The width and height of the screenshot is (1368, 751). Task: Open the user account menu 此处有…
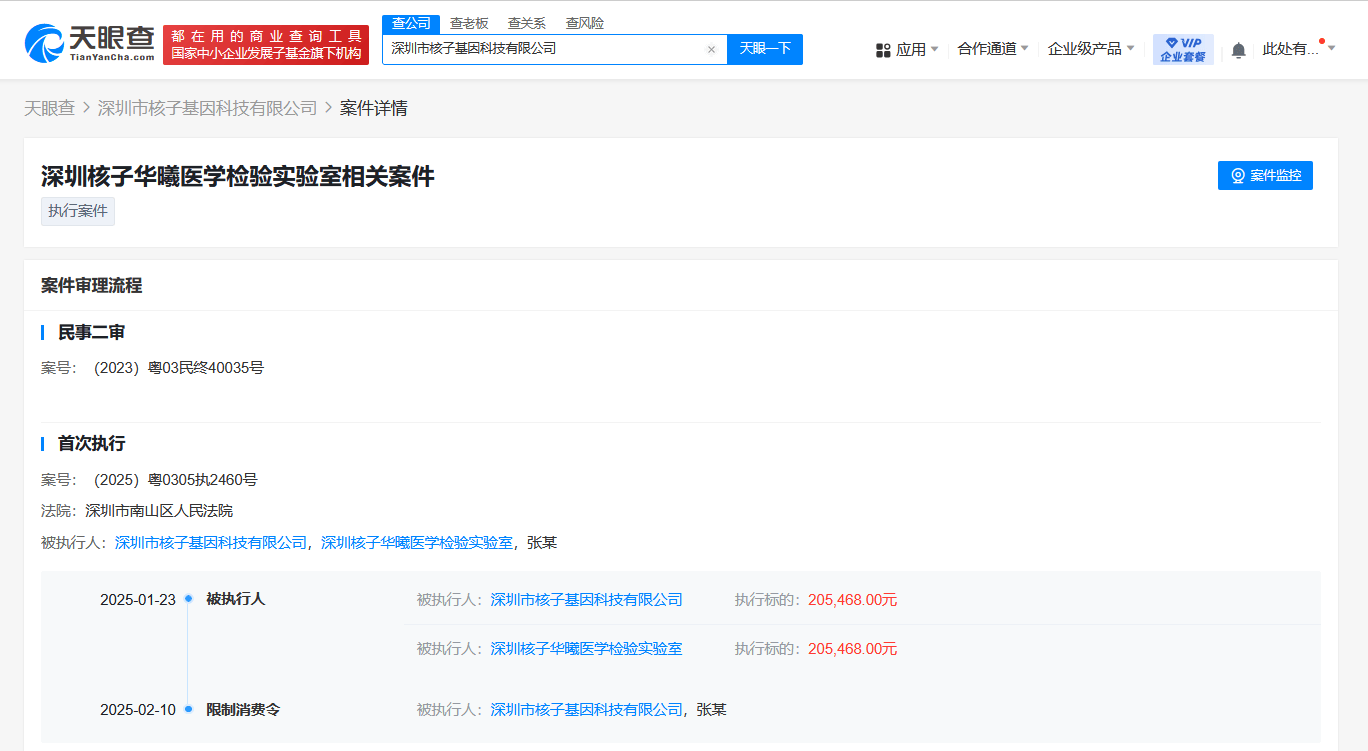point(1298,49)
